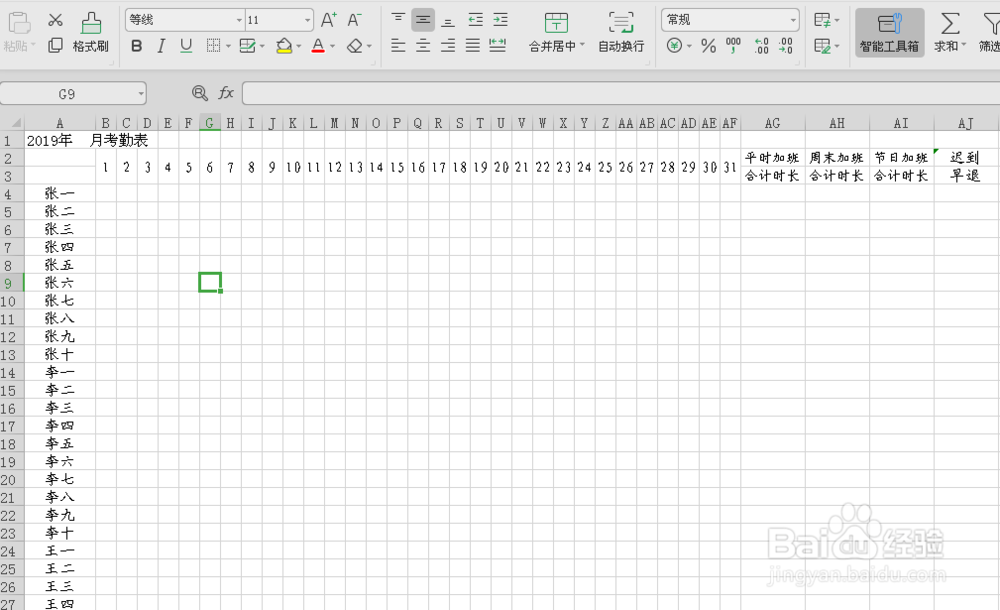Click the cell borders icon
Screen dimensions: 1000x610
coord(214,45)
